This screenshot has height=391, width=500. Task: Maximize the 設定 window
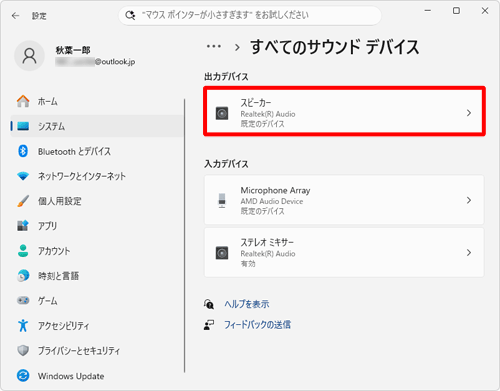click(456, 11)
